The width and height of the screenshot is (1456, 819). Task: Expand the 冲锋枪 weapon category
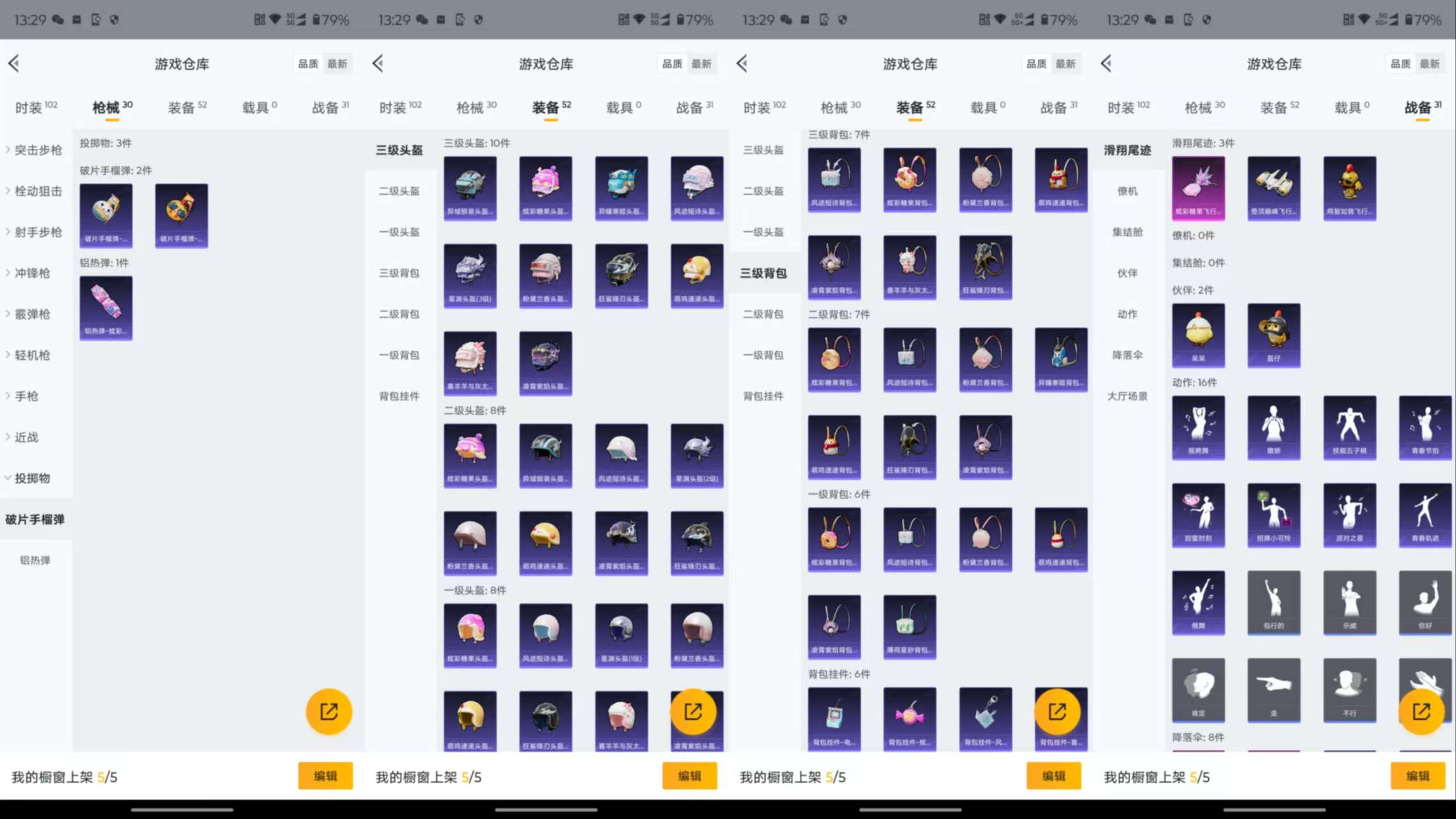point(32,273)
